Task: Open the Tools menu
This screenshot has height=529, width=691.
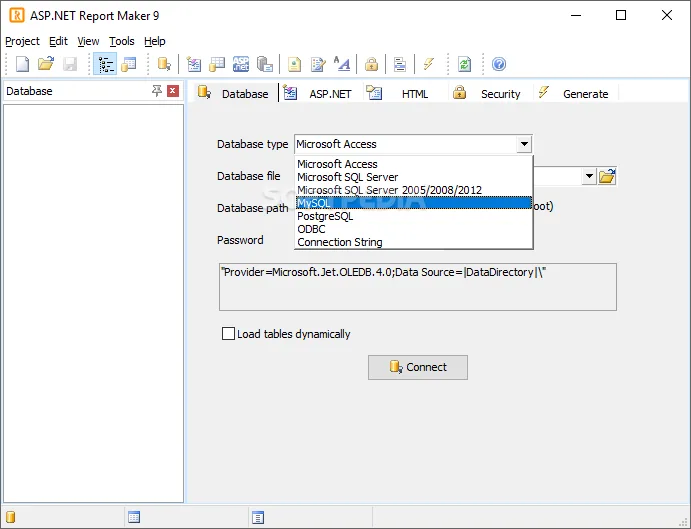Action: tap(122, 41)
